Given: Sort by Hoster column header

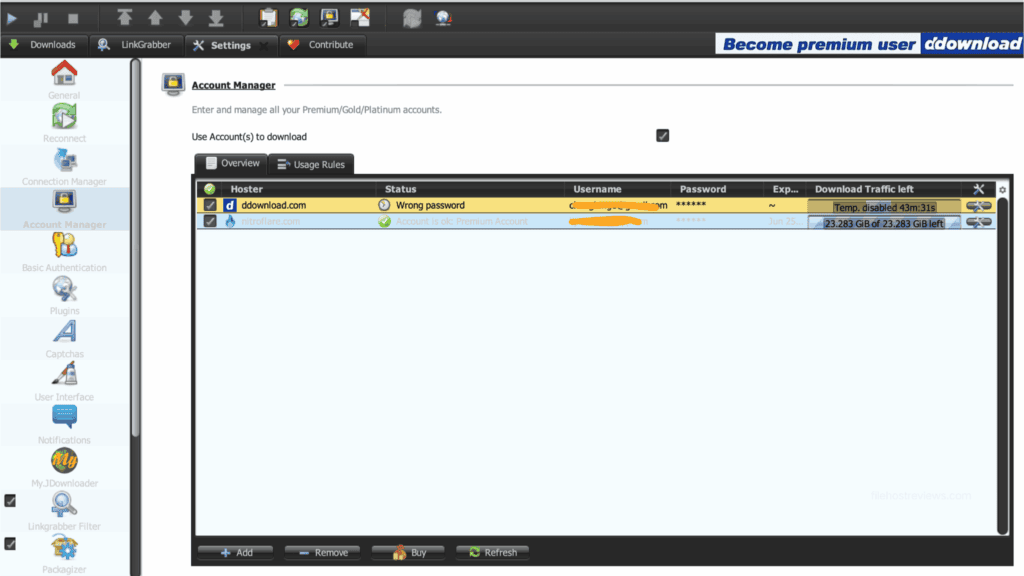Looking at the screenshot, I should coord(298,189).
